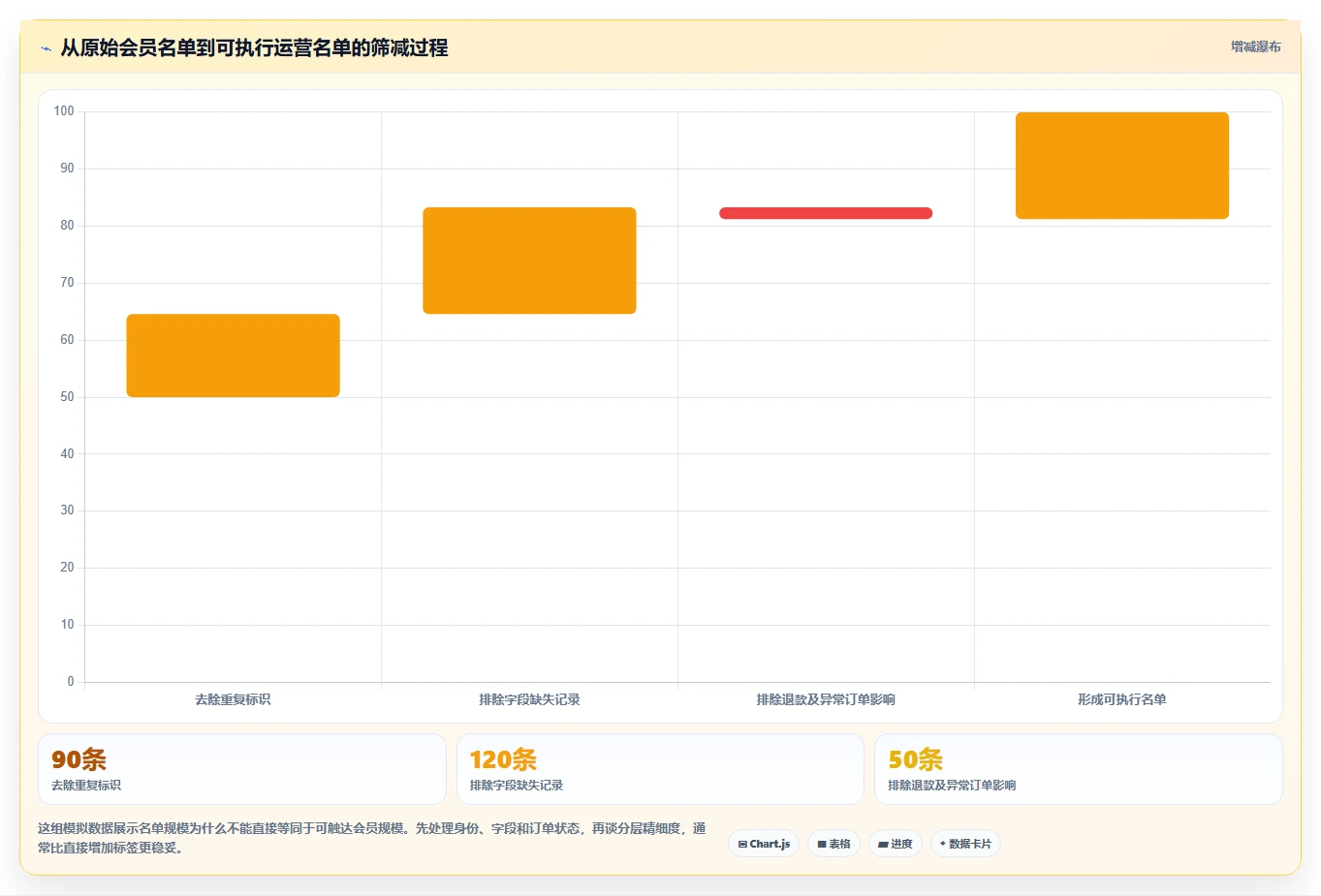Select the 表格 chip
This screenshot has width=1321, height=896.
coord(833,844)
